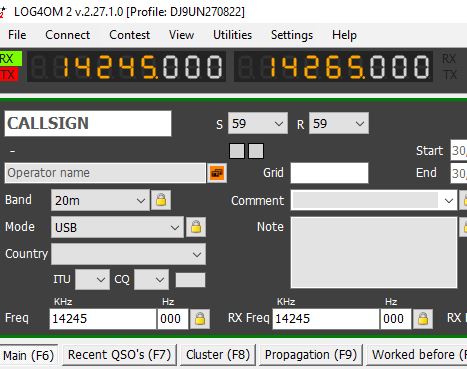The height and width of the screenshot is (369, 467).
Task: Switch to the Main (F6) tab
Action: (x=29, y=355)
